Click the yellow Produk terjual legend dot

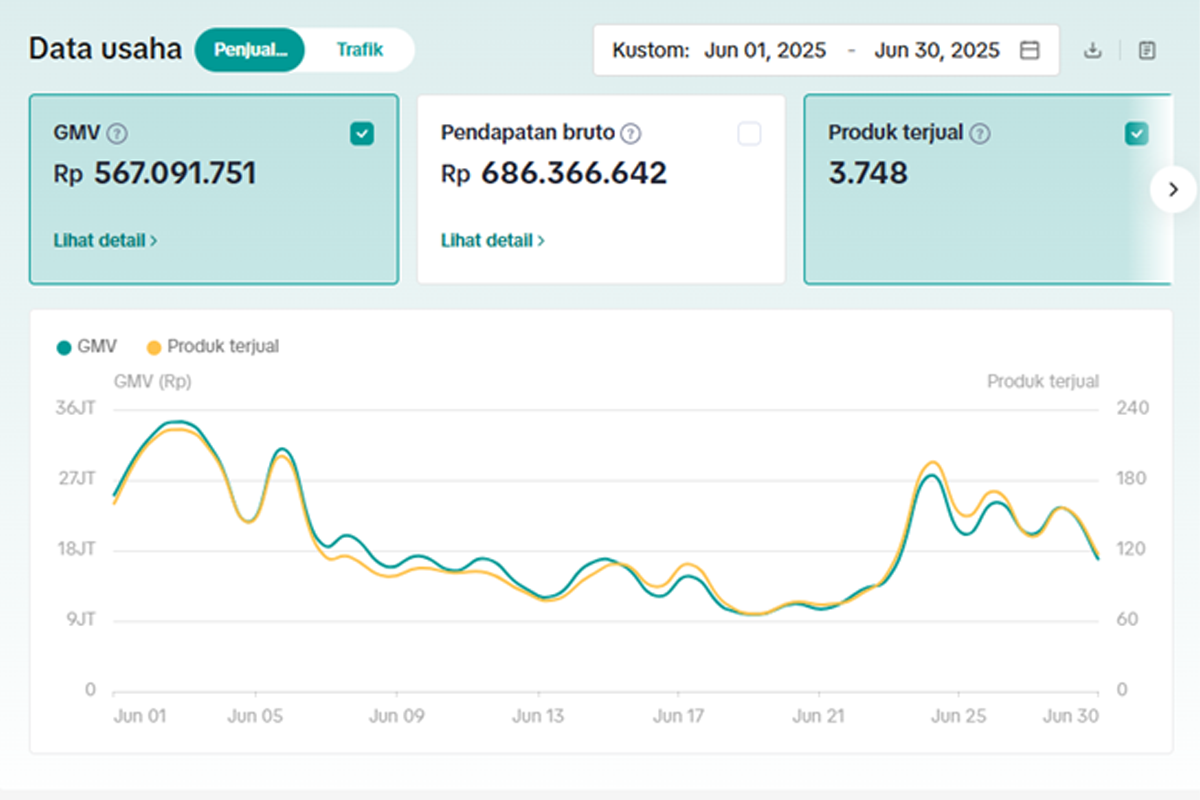pos(154,347)
